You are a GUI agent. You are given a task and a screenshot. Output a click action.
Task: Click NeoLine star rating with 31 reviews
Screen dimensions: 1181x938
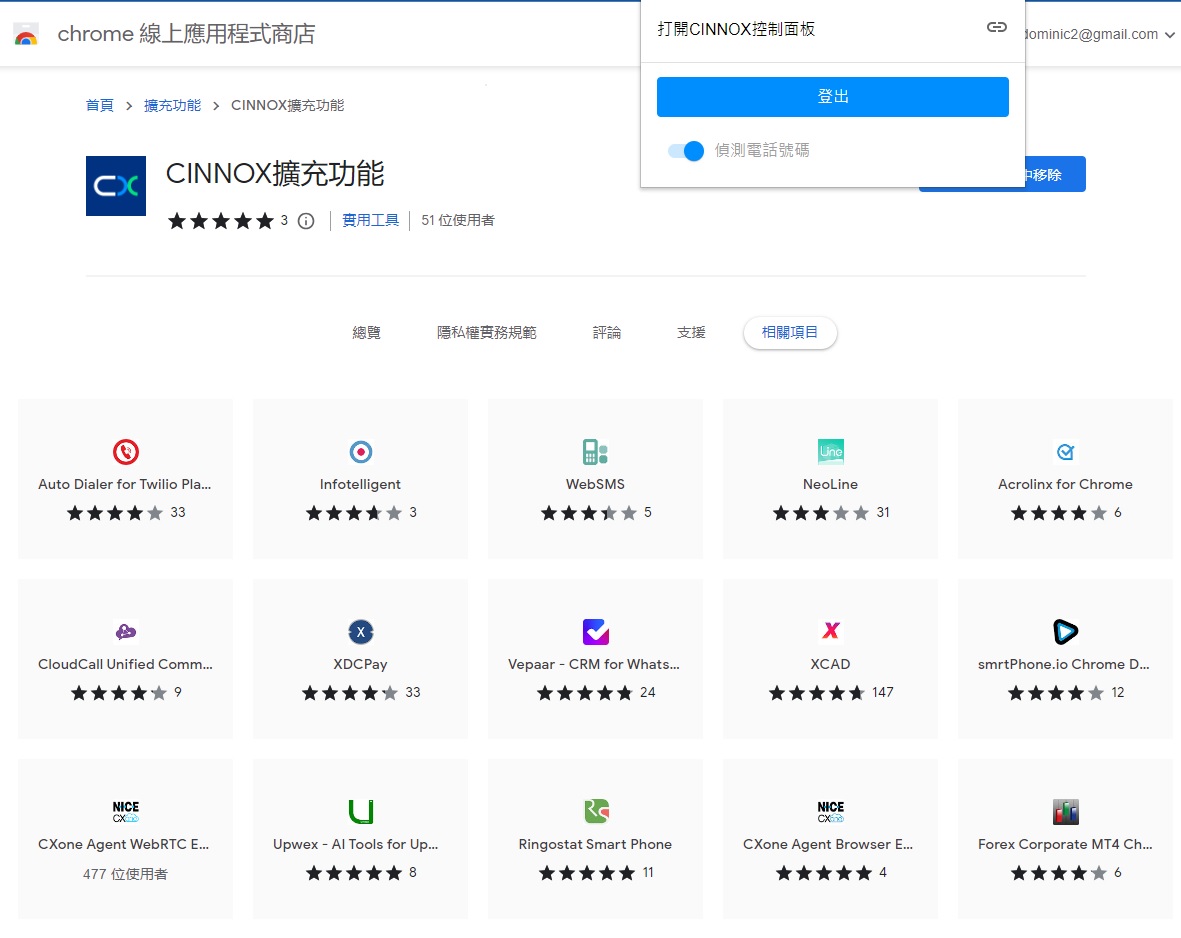pyautogui.click(x=820, y=513)
